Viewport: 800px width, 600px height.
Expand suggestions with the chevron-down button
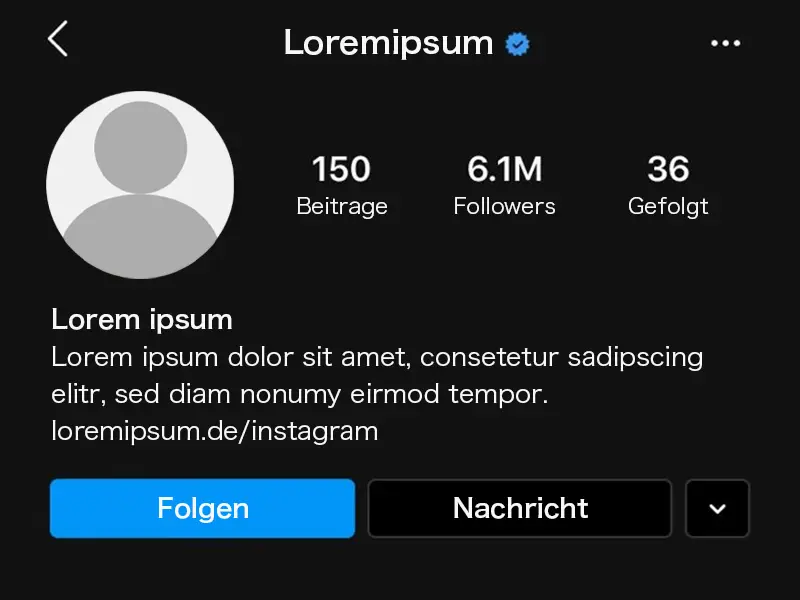point(717,508)
